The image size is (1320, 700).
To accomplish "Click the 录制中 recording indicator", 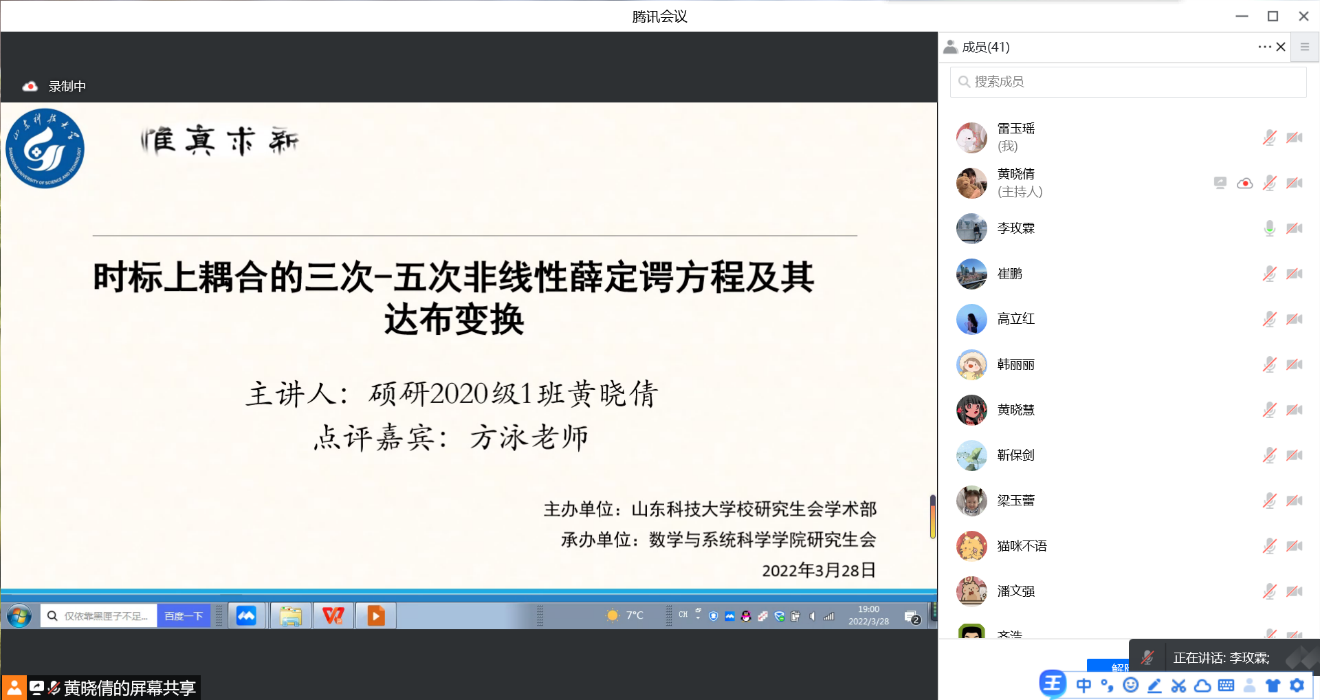I will point(56,87).
